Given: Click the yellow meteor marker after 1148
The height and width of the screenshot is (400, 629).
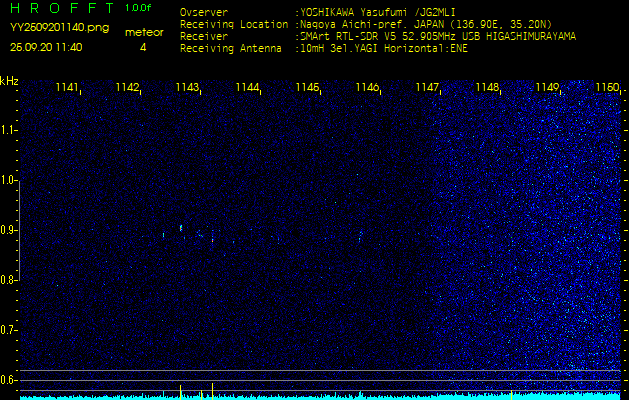Looking at the screenshot, I should pyautogui.click(x=511, y=394).
